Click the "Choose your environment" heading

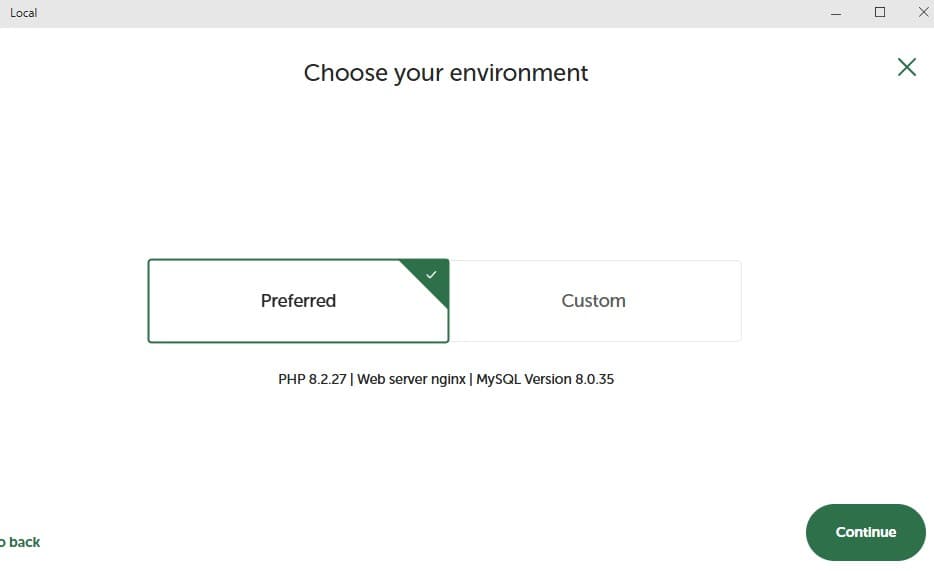tap(446, 73)
